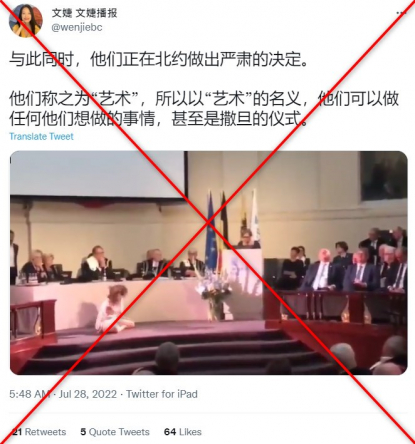415x444 pixels.
Task: View the 5 Quote Tweets list
Action: coord(115,432)
